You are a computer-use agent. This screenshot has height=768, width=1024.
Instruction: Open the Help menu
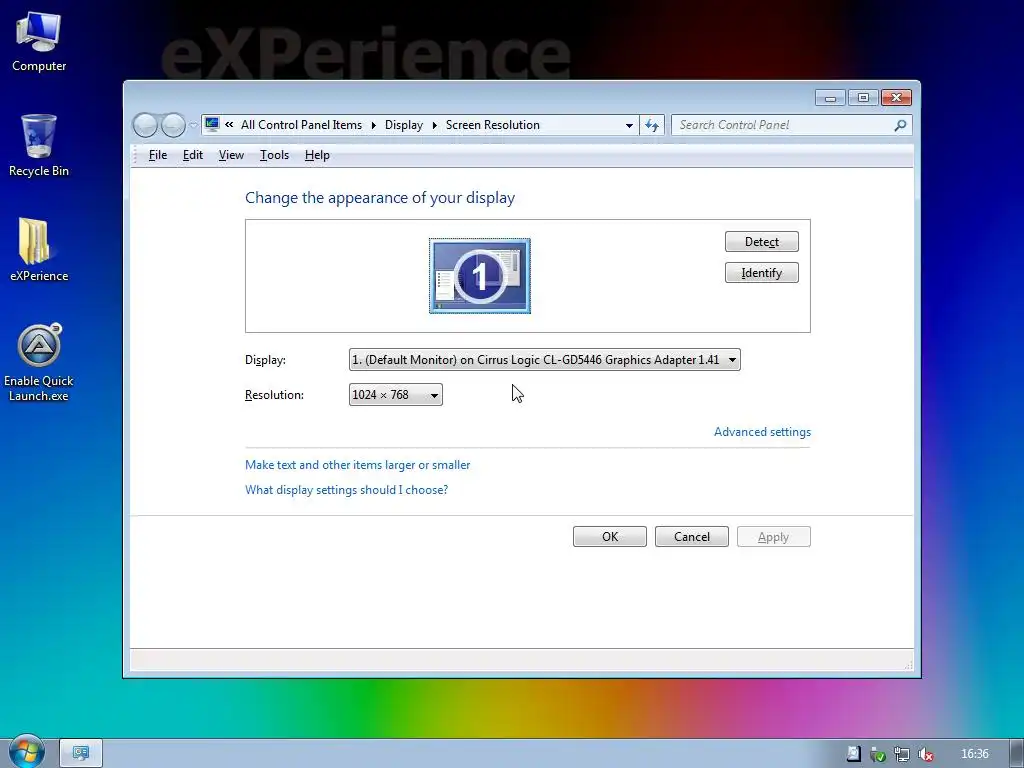(317, 155)
